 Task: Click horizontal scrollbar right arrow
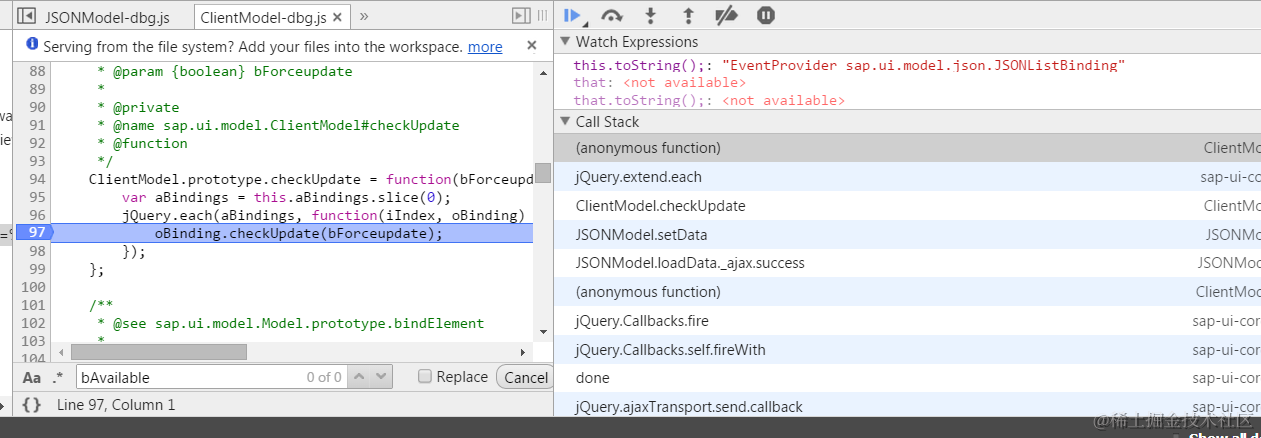522,352
